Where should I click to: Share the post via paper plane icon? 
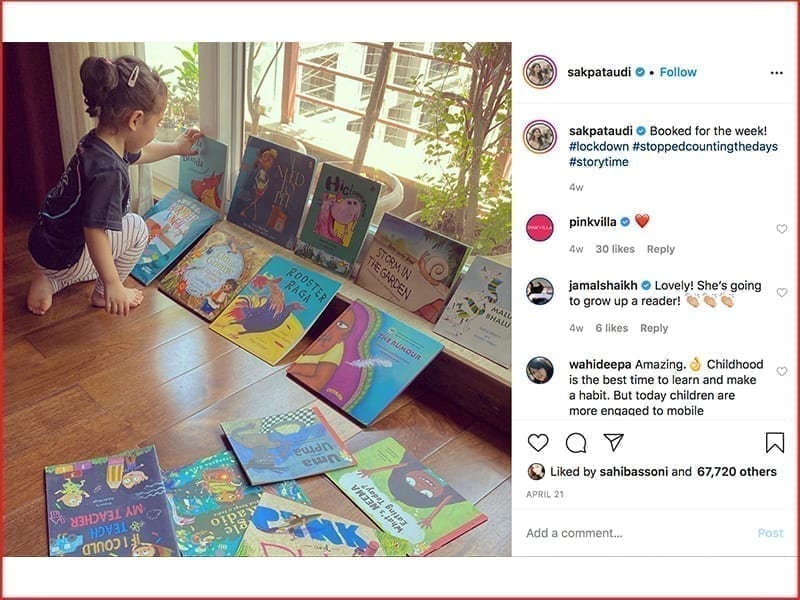pos(613,442)
